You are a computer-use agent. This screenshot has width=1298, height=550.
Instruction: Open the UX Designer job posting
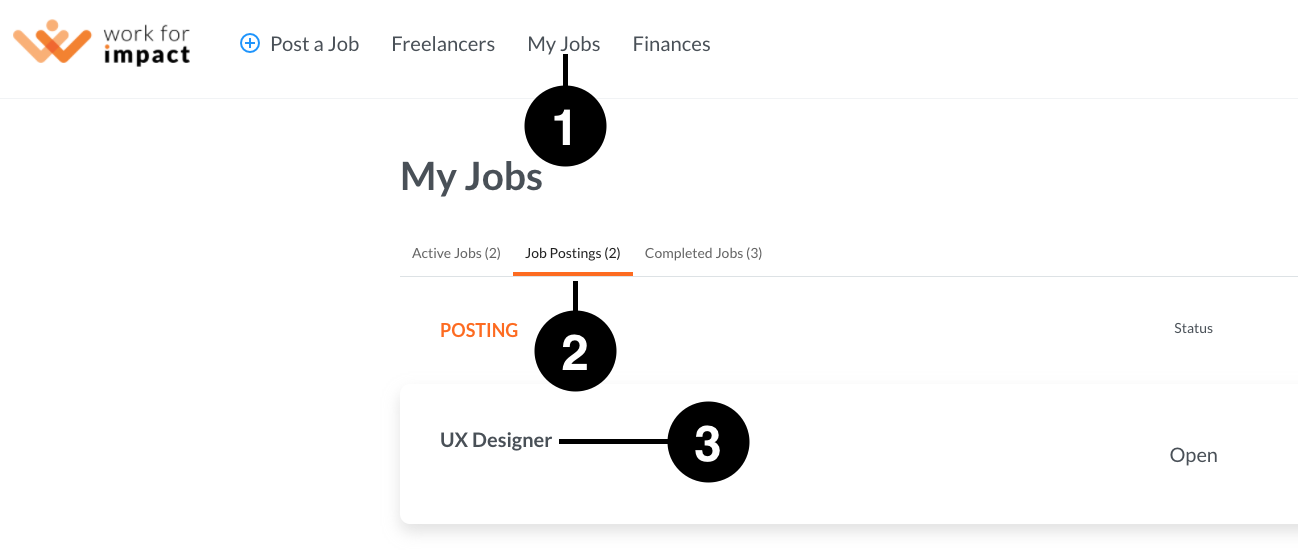(496, 440)
